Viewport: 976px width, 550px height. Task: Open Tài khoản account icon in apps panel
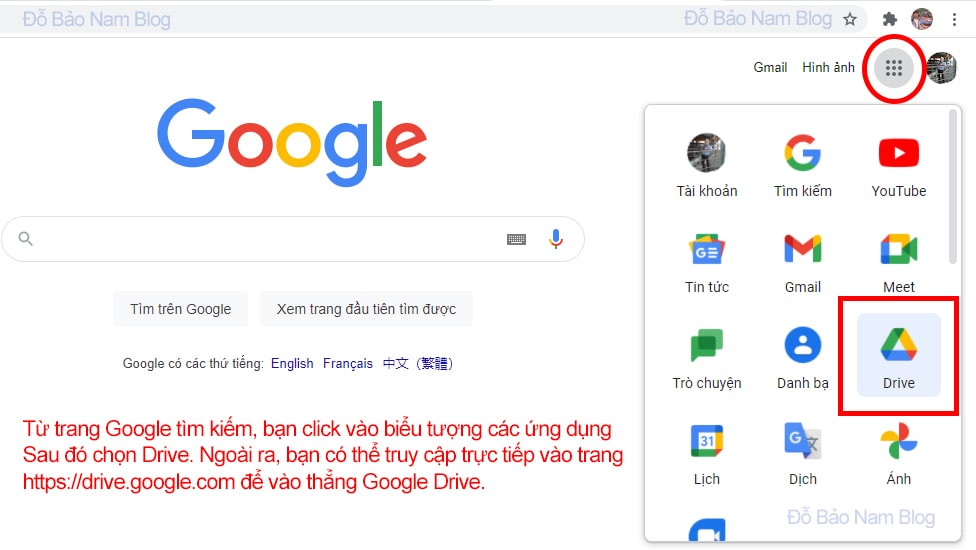[x=706, y=165]
